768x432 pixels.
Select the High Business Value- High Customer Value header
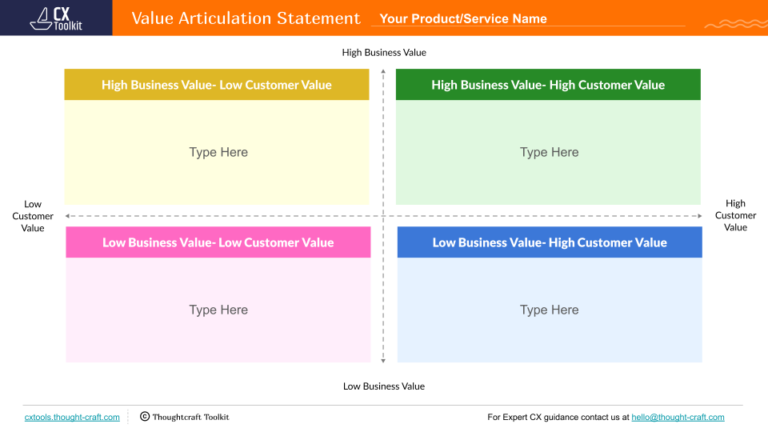click(x=548, y=85)
